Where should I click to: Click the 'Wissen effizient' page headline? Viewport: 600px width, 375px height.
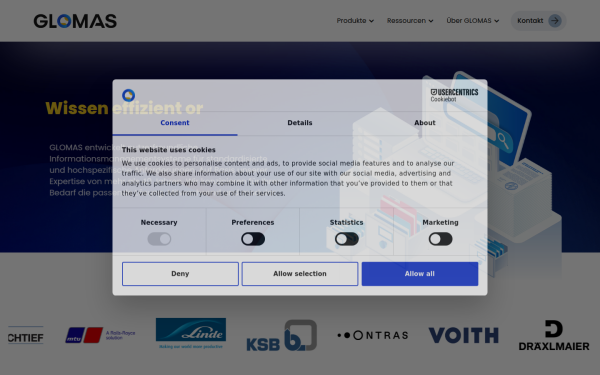click(124, 108)
